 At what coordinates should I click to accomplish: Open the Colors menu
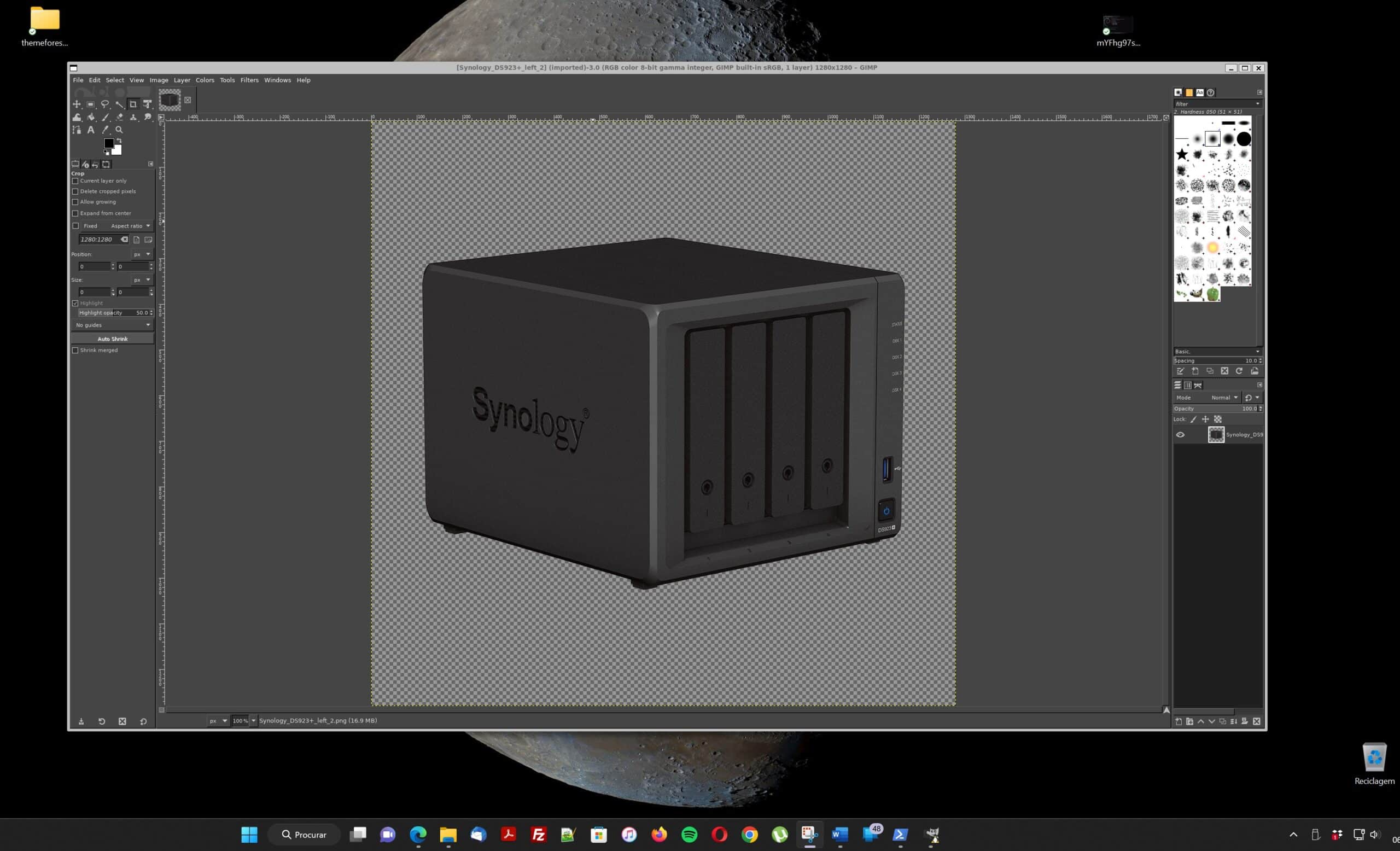click(205, 80)
